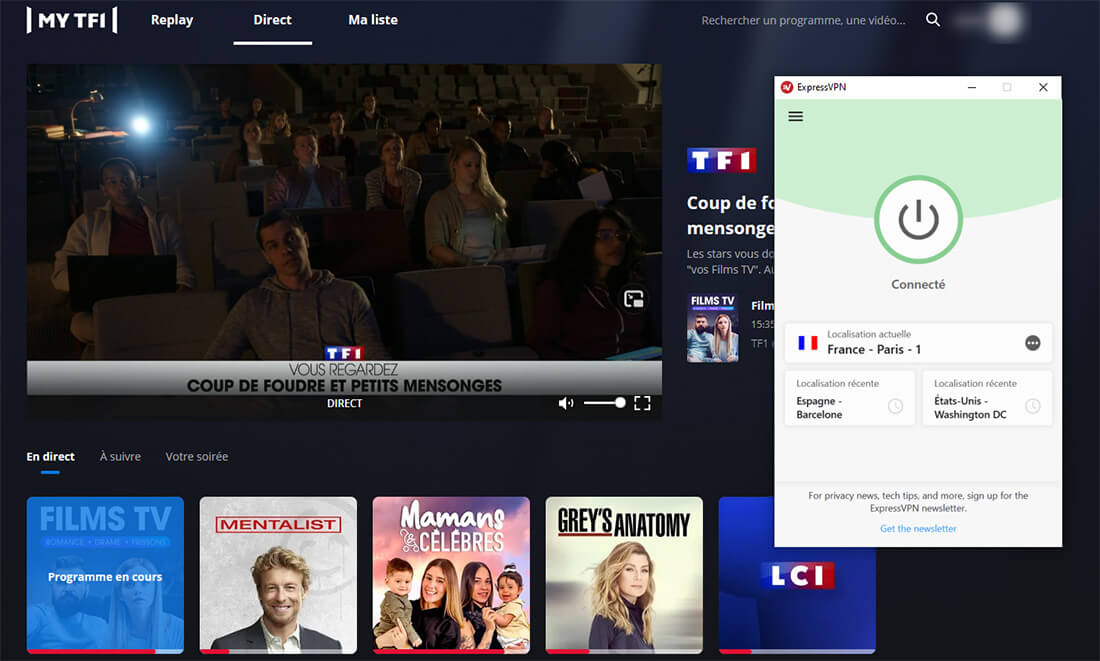
Task: Open the MY TF1 home logo
Action: click(72, 20)
